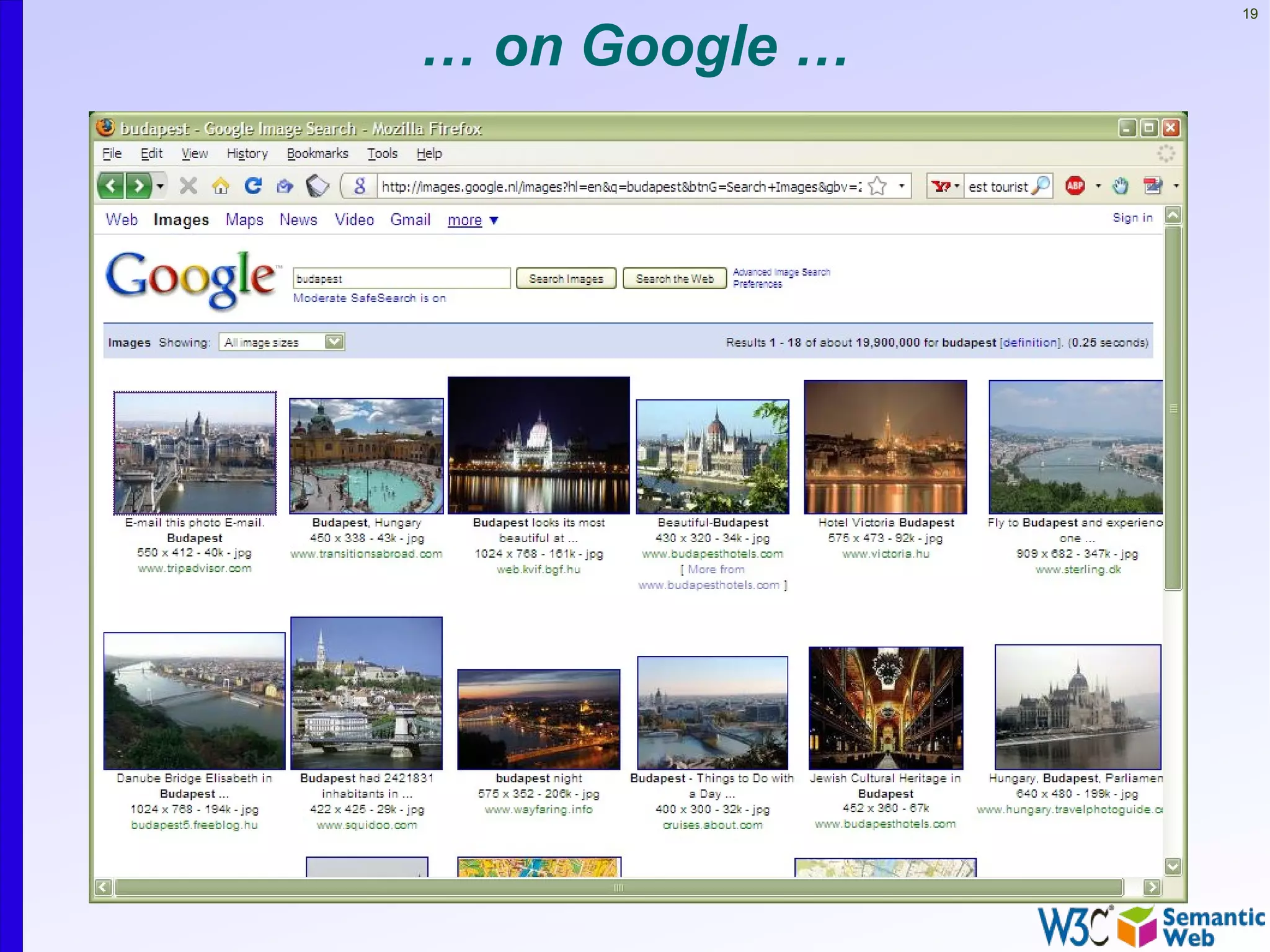Click the Search Images button
This screenshot has height=952, width=1270.
[566, 278]
